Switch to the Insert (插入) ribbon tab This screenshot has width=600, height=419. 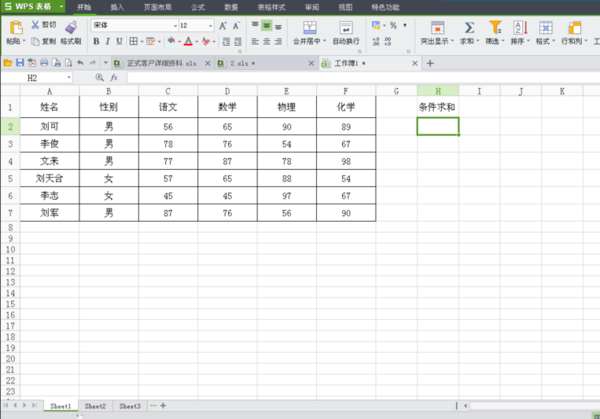click(x=117, y=7)
